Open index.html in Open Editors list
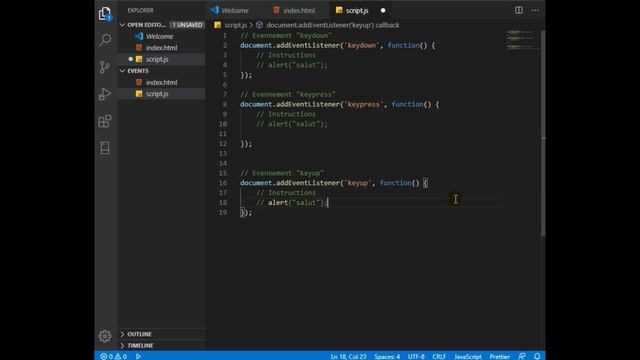This screenshot has height=360, width=640. [161, 48]
